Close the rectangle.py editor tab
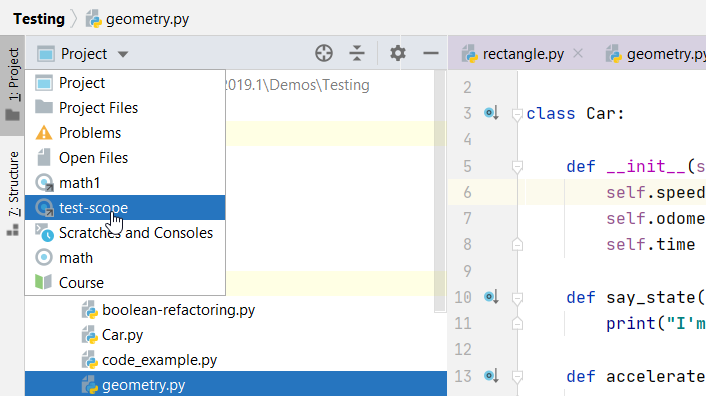This screenshot has width=706, height=396. [578, 54]
